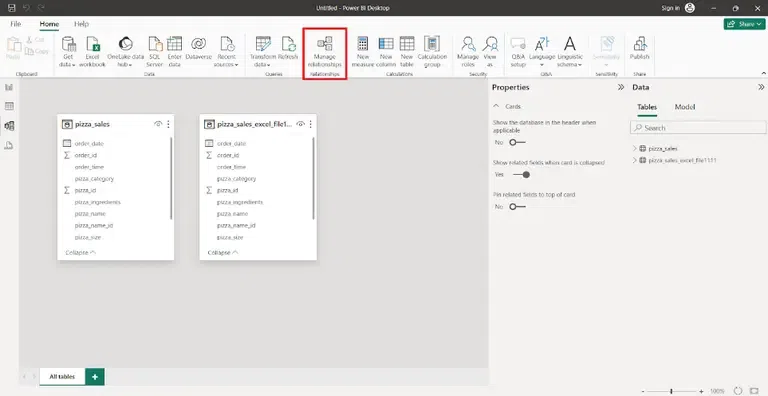
Task: Toggle visibility of pizza_sales_excel_file table
Action: (300, 124)
